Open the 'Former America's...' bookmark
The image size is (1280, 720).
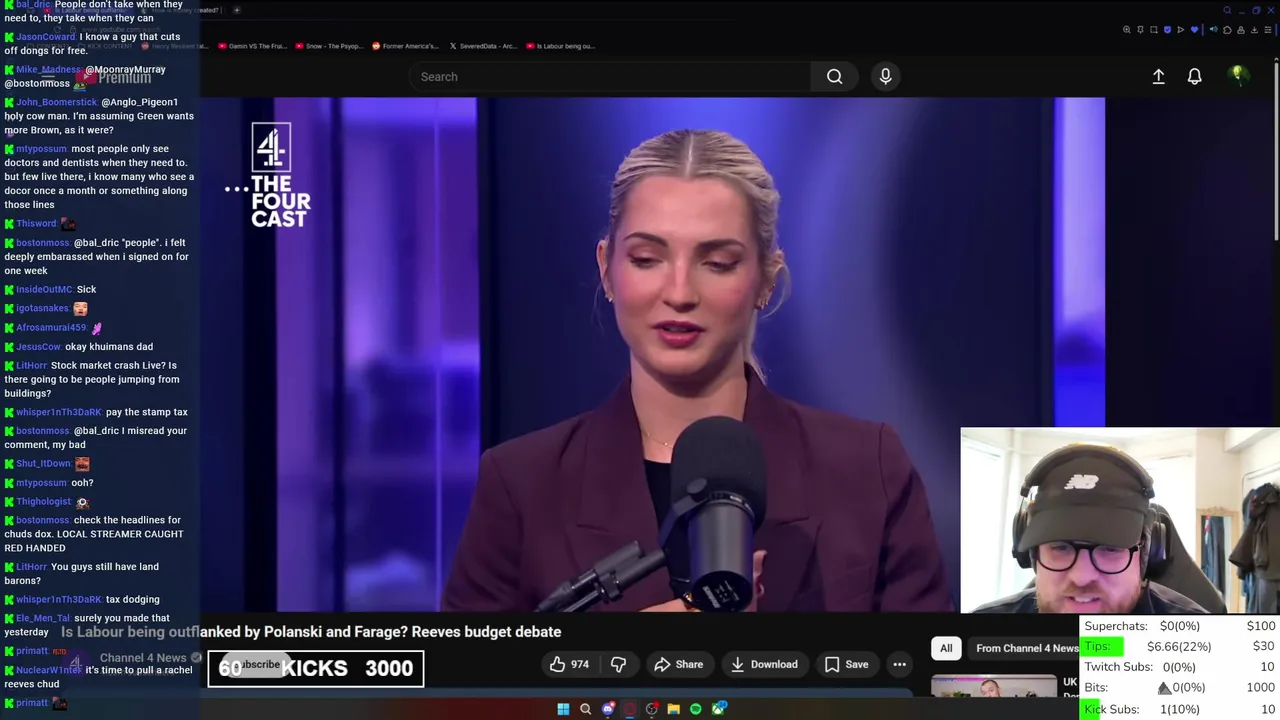coord(405,46)
